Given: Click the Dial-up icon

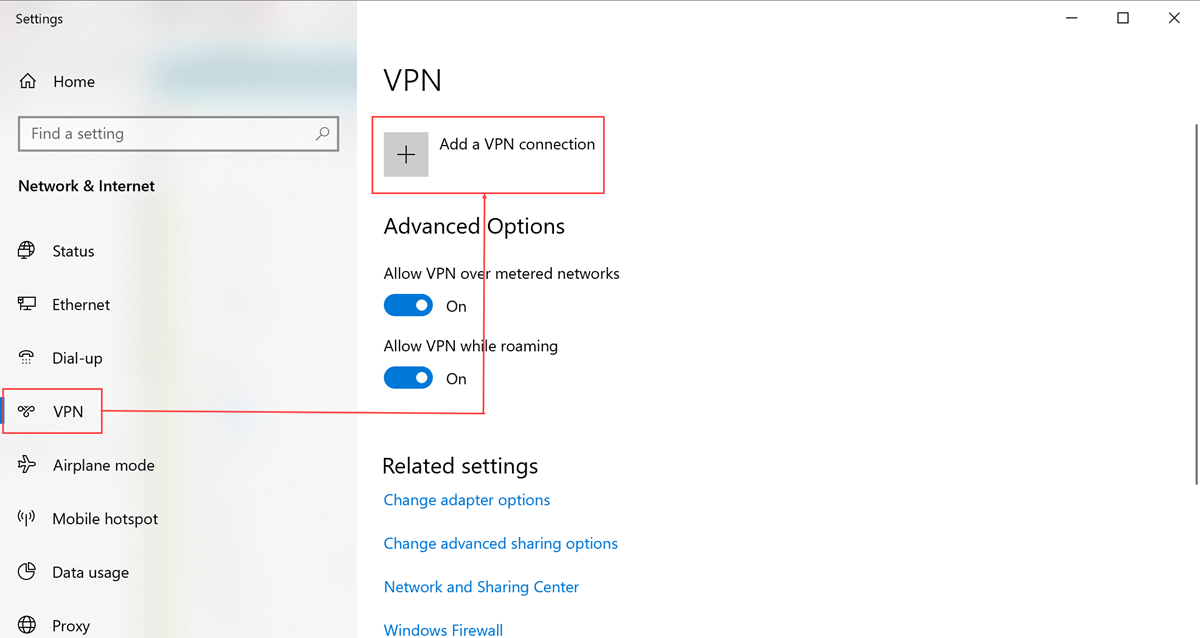Looking at the screenshot, I should click(x=27, y=358).
